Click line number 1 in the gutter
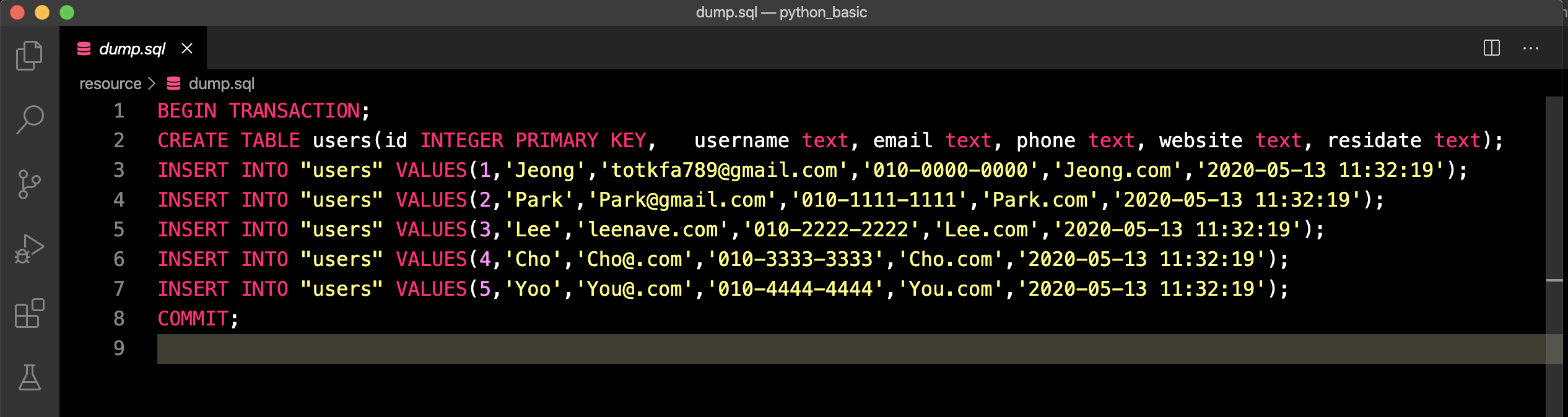This screenshot has height=417, width=1568. coord(119,111)
